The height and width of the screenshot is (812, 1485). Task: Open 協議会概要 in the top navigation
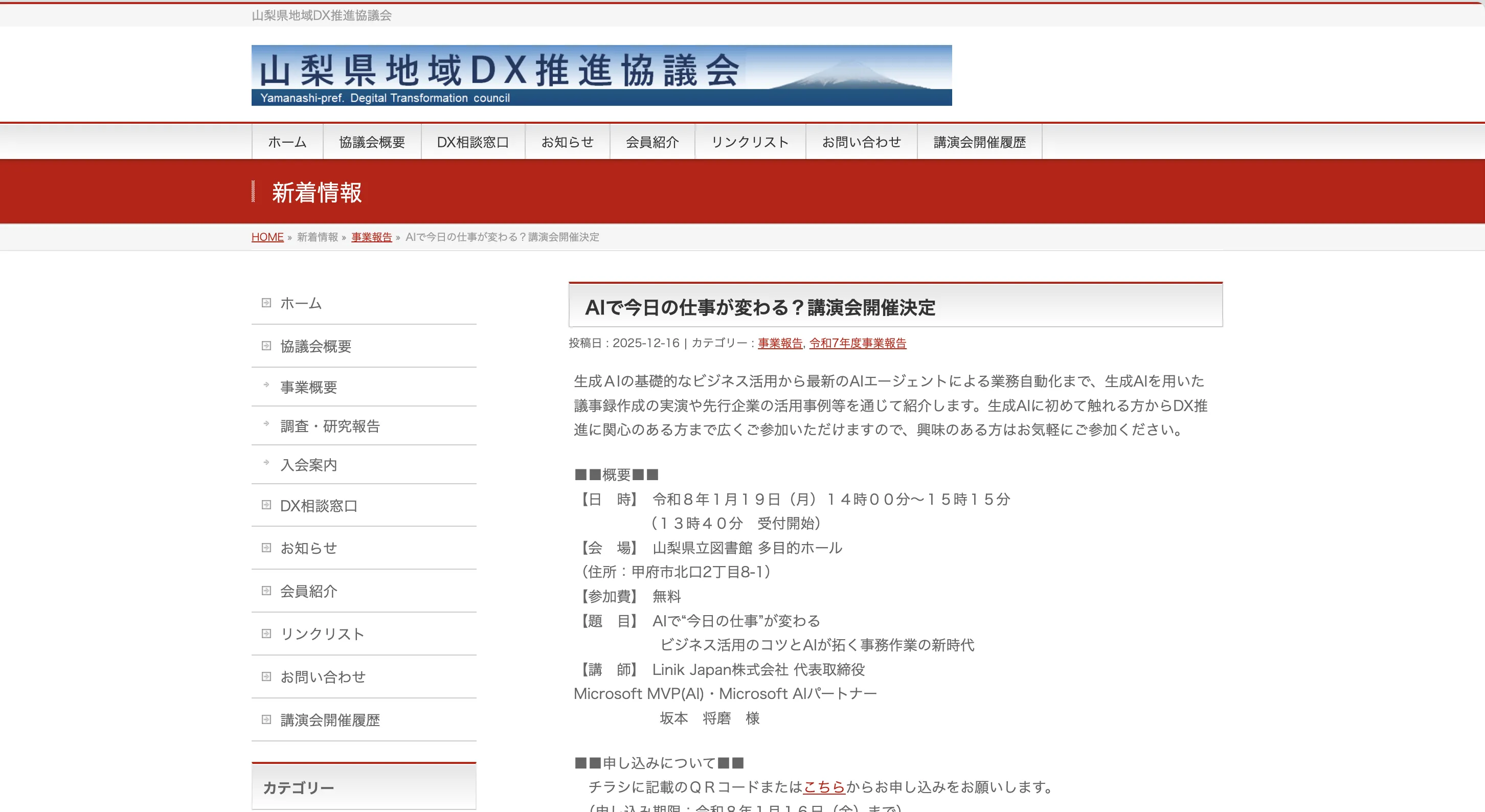pyautogui.click(x=372, y=142)
